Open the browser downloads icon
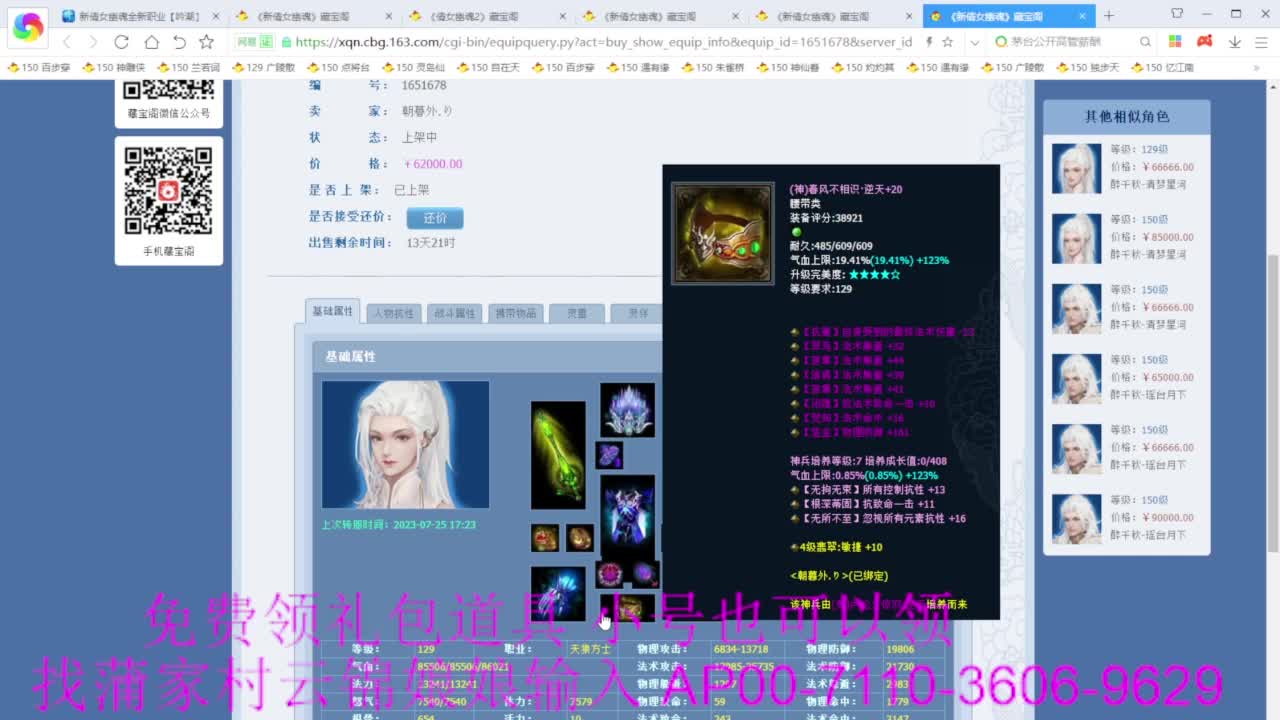 [x=1235, y=42]
